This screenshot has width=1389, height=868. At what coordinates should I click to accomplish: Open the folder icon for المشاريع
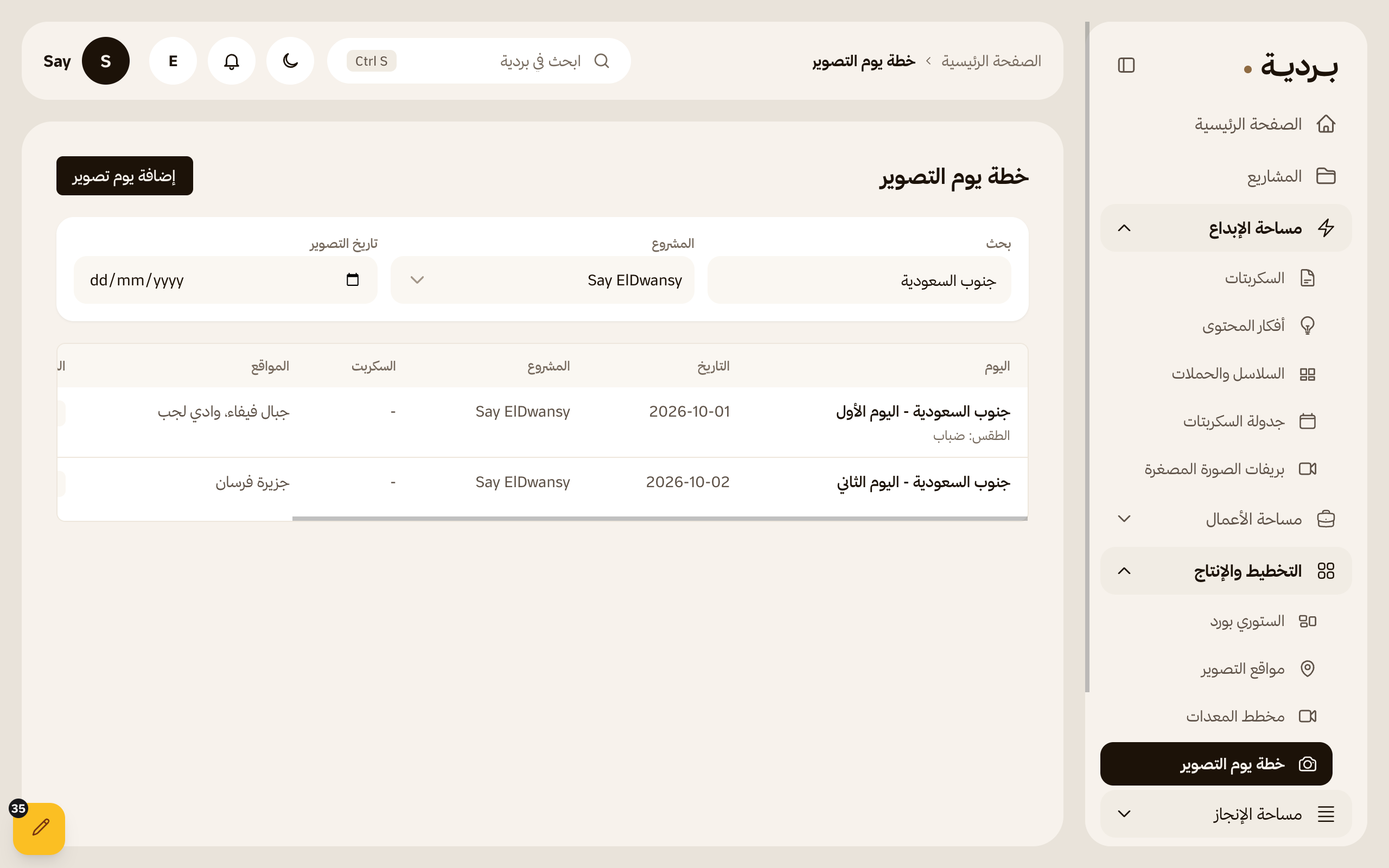tap(1326, 176)
